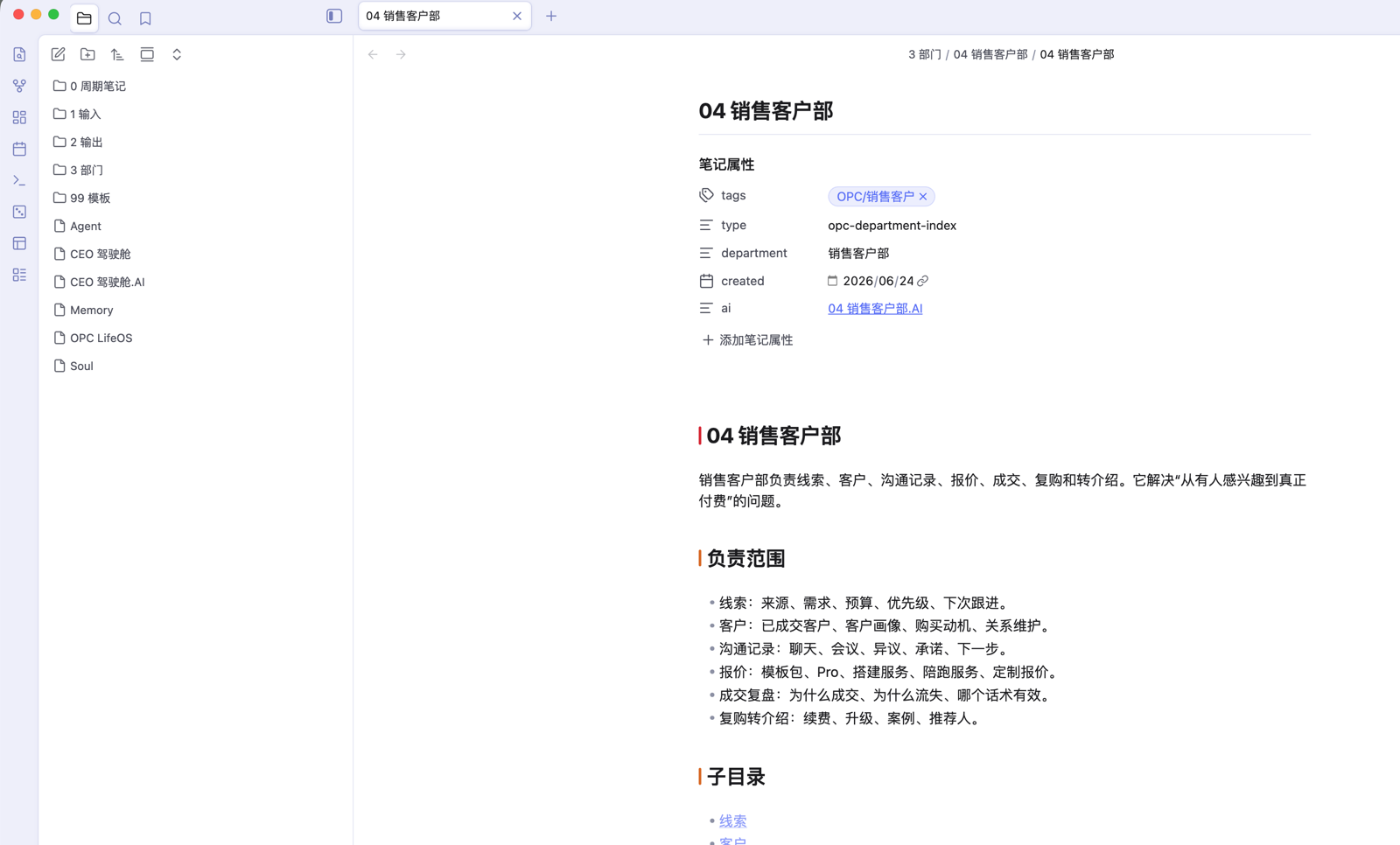Open the search panel icon

point(115,17)
